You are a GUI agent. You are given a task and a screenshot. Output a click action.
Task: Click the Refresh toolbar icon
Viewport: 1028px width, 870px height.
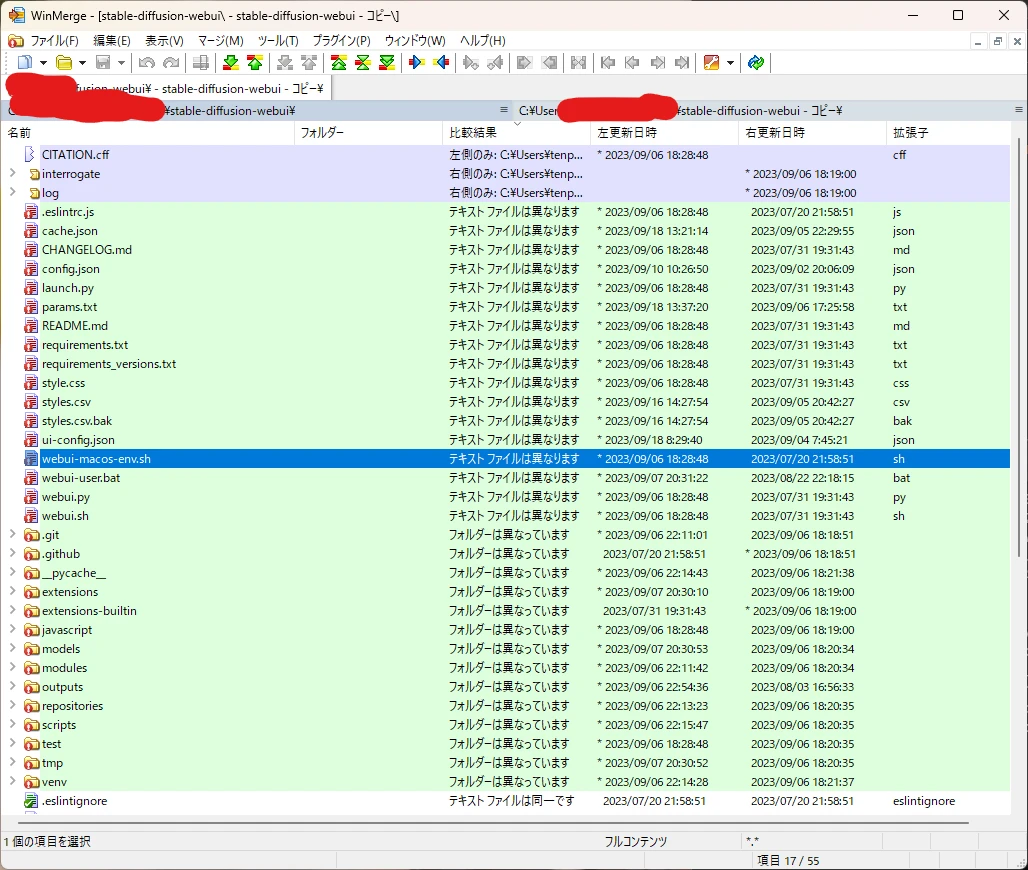pyautogui.click(x=756, y=63)
